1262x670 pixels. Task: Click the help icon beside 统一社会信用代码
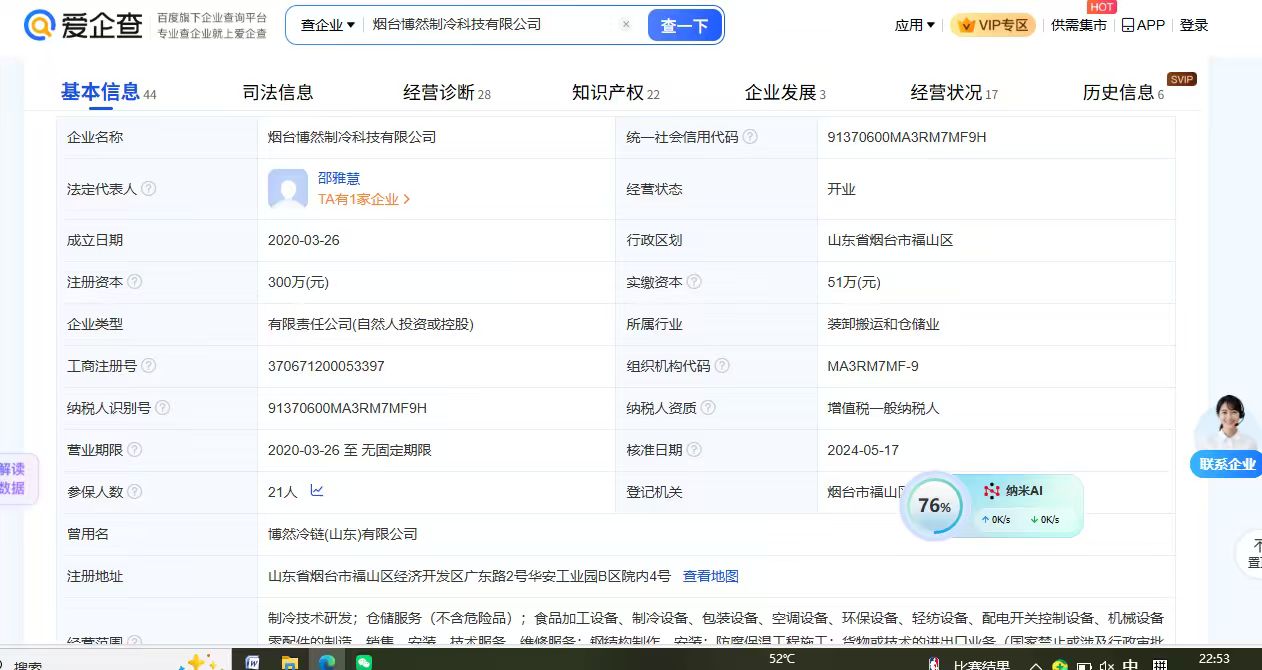(x=750, y=137)
